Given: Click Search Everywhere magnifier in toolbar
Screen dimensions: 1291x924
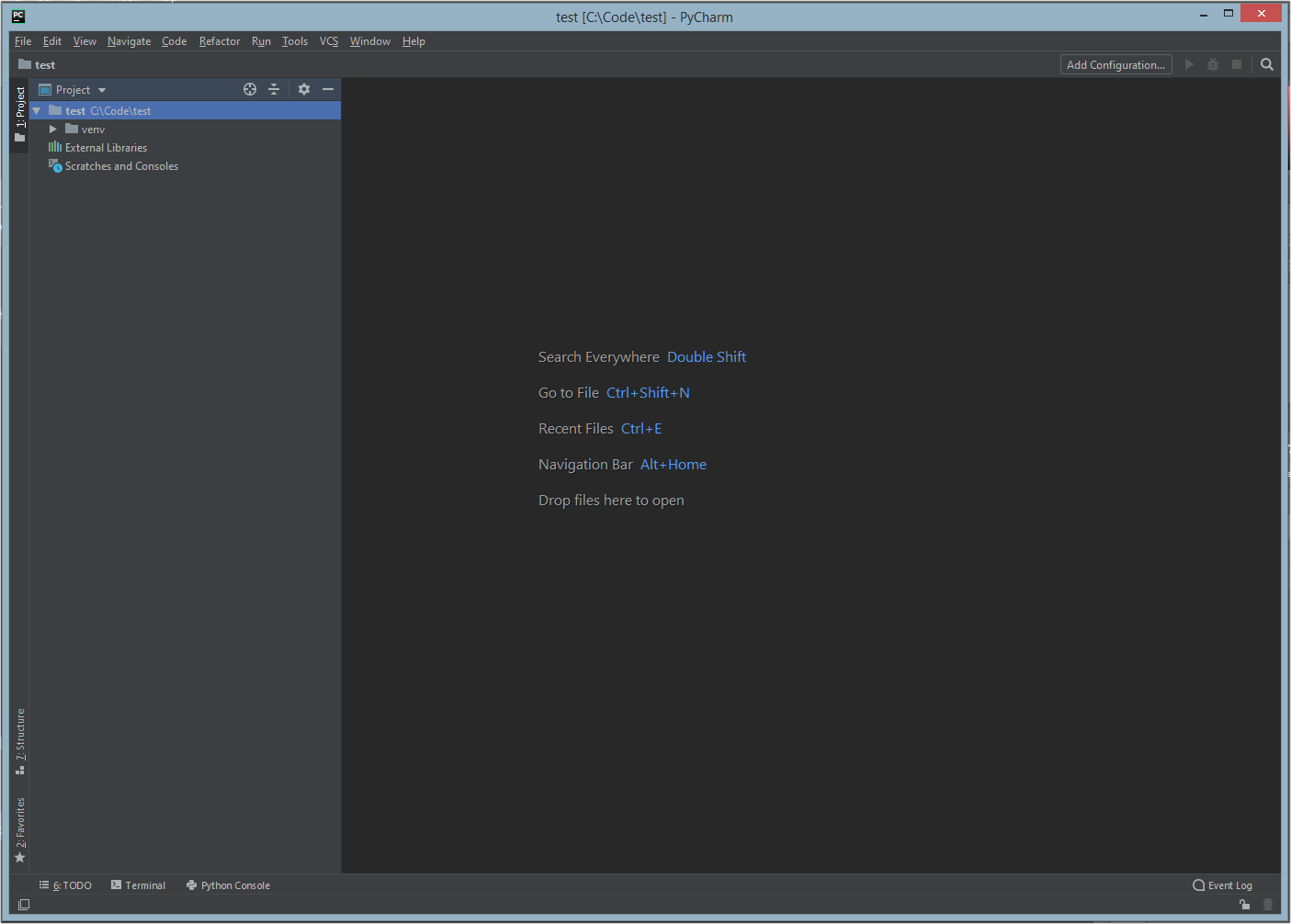Looking at the screenshot, I should click(1267, 64).
